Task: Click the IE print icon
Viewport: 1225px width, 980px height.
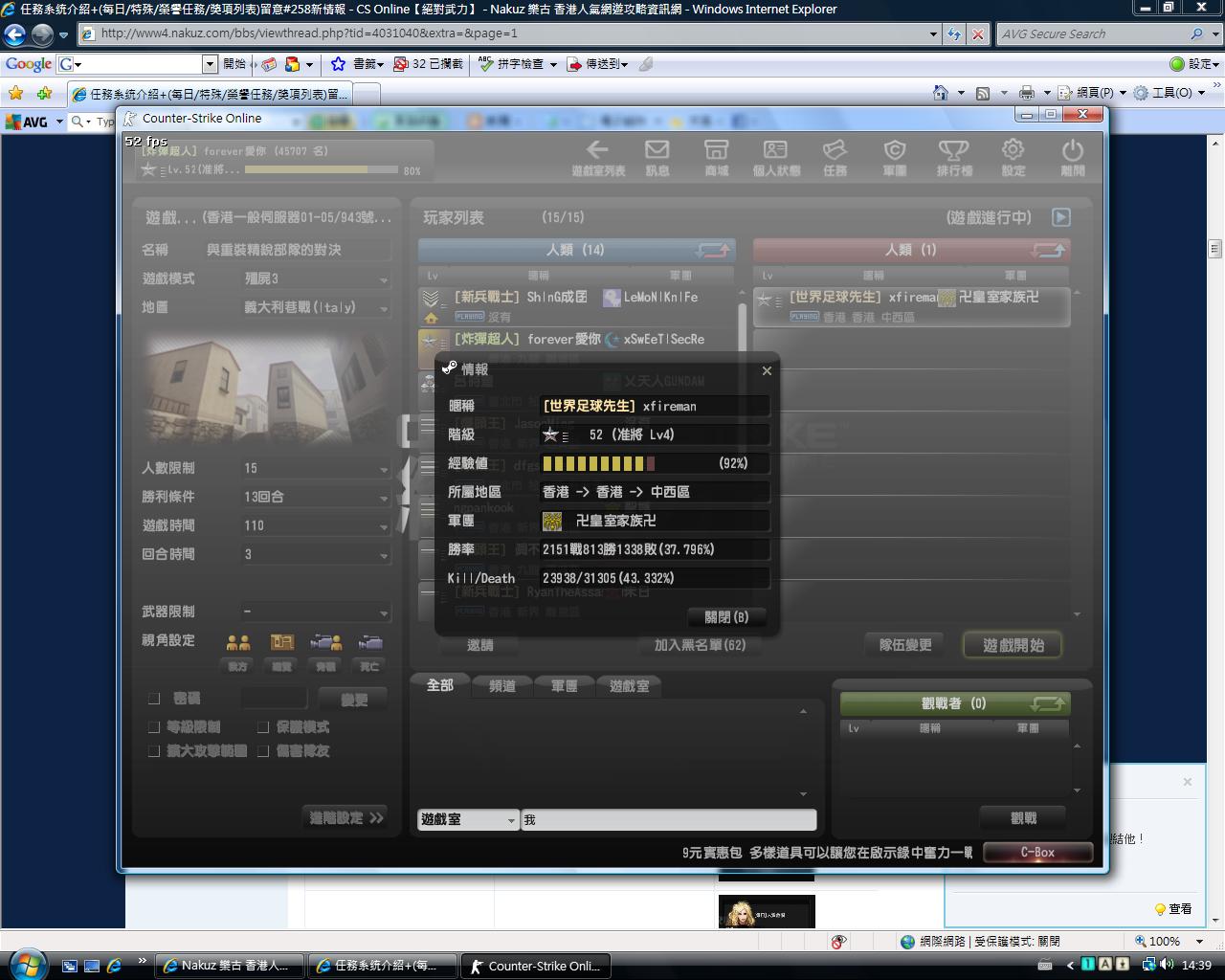Action: [1027, 93]
